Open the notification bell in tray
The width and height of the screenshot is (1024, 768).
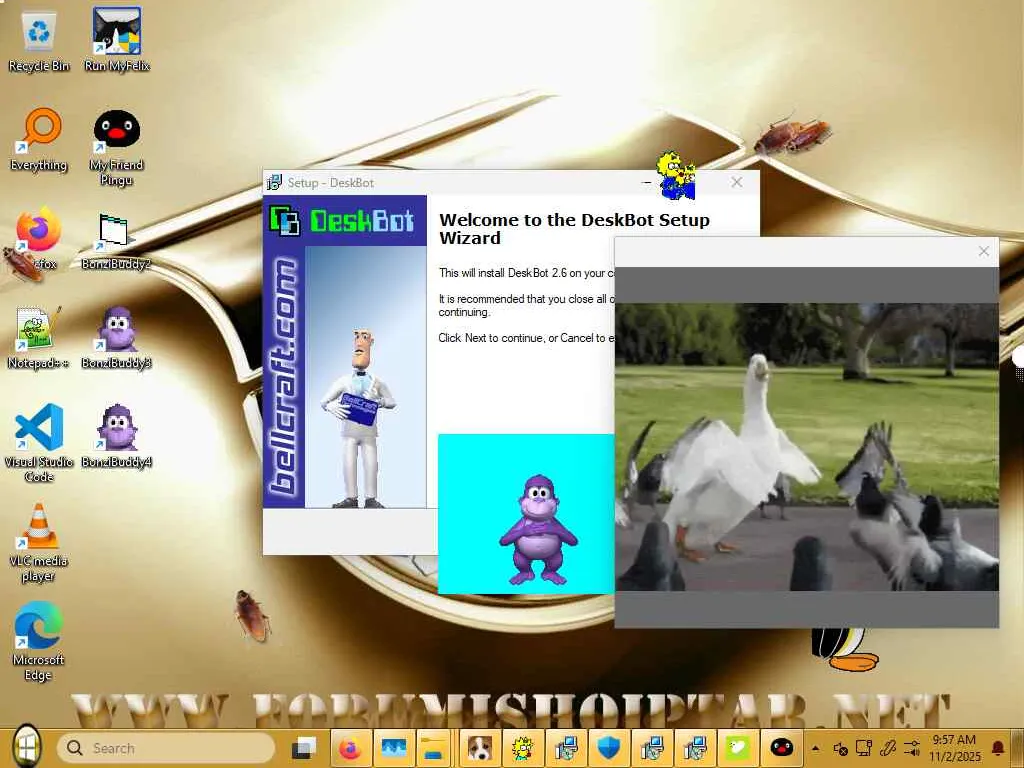[x=998, y=748]
